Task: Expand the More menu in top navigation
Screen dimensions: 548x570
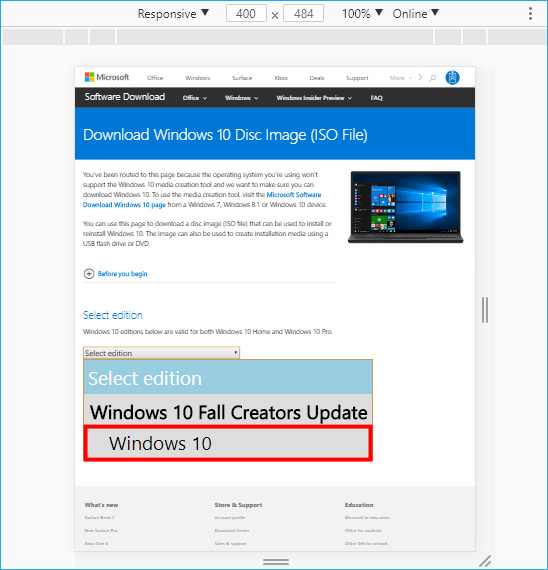Action: pyautogui.click(x=401, y=78)
